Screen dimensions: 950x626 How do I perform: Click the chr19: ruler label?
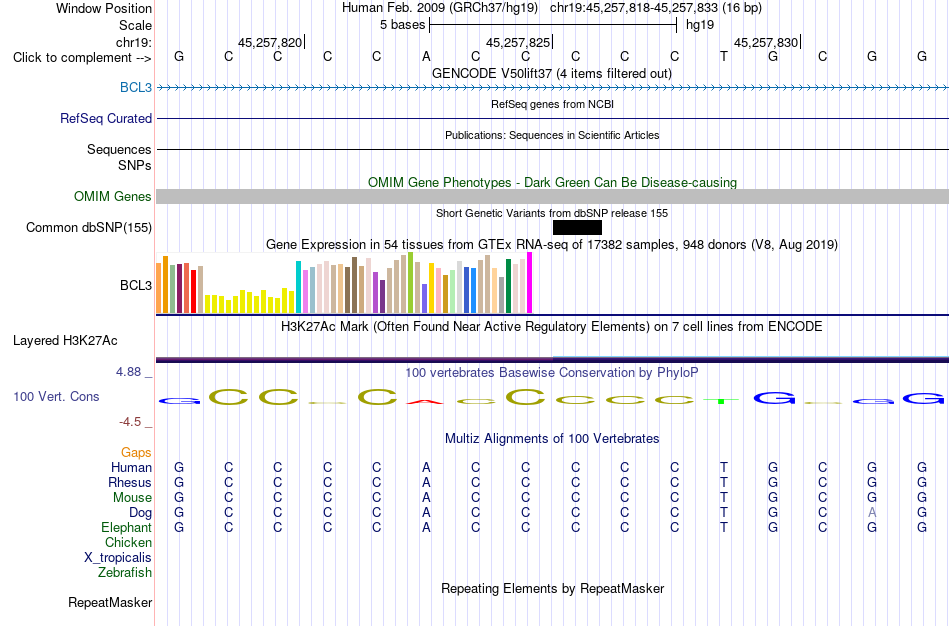pyautogui.click(x=134, y=42)
